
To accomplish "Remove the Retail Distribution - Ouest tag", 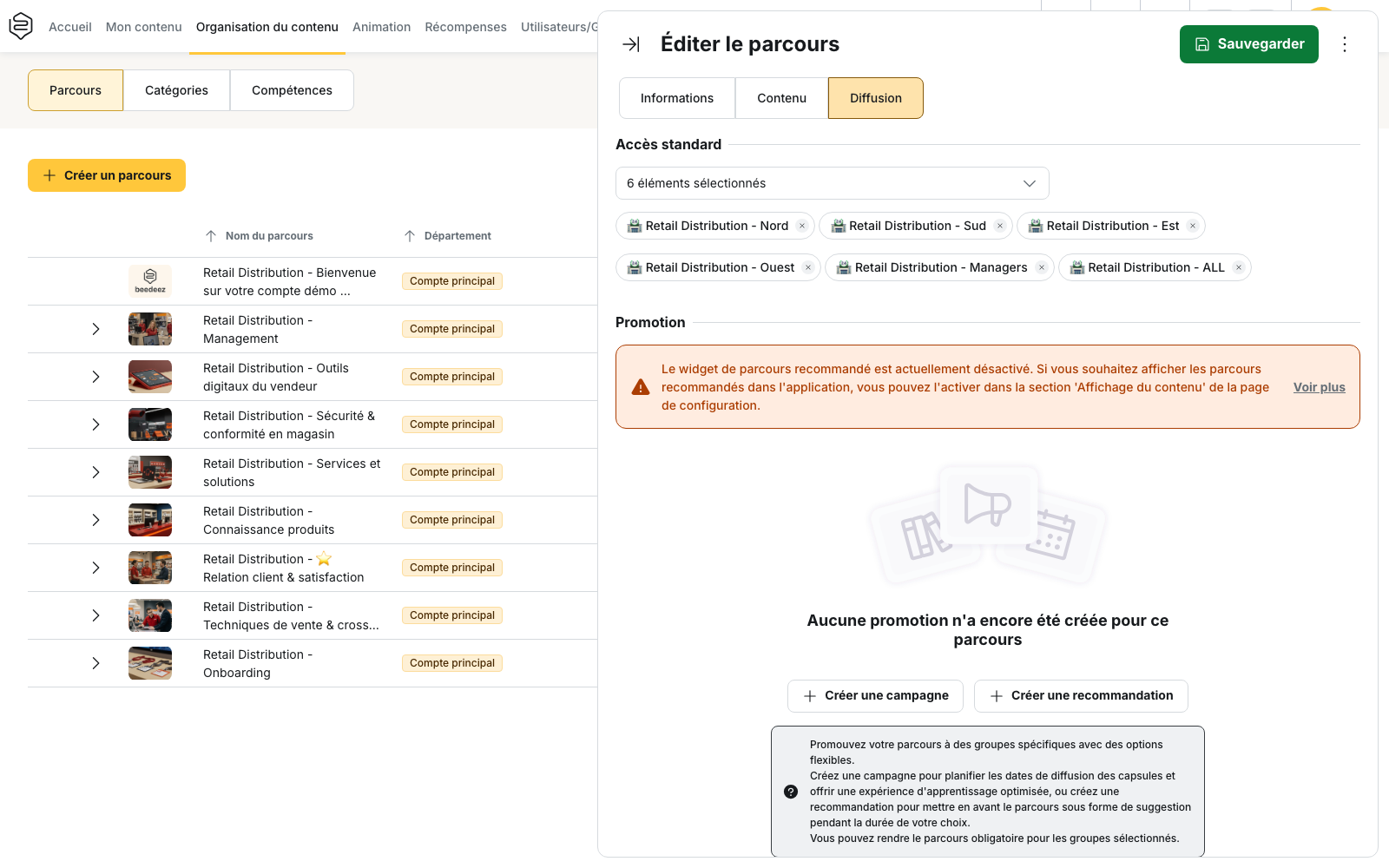I will [x=808, y=267].
